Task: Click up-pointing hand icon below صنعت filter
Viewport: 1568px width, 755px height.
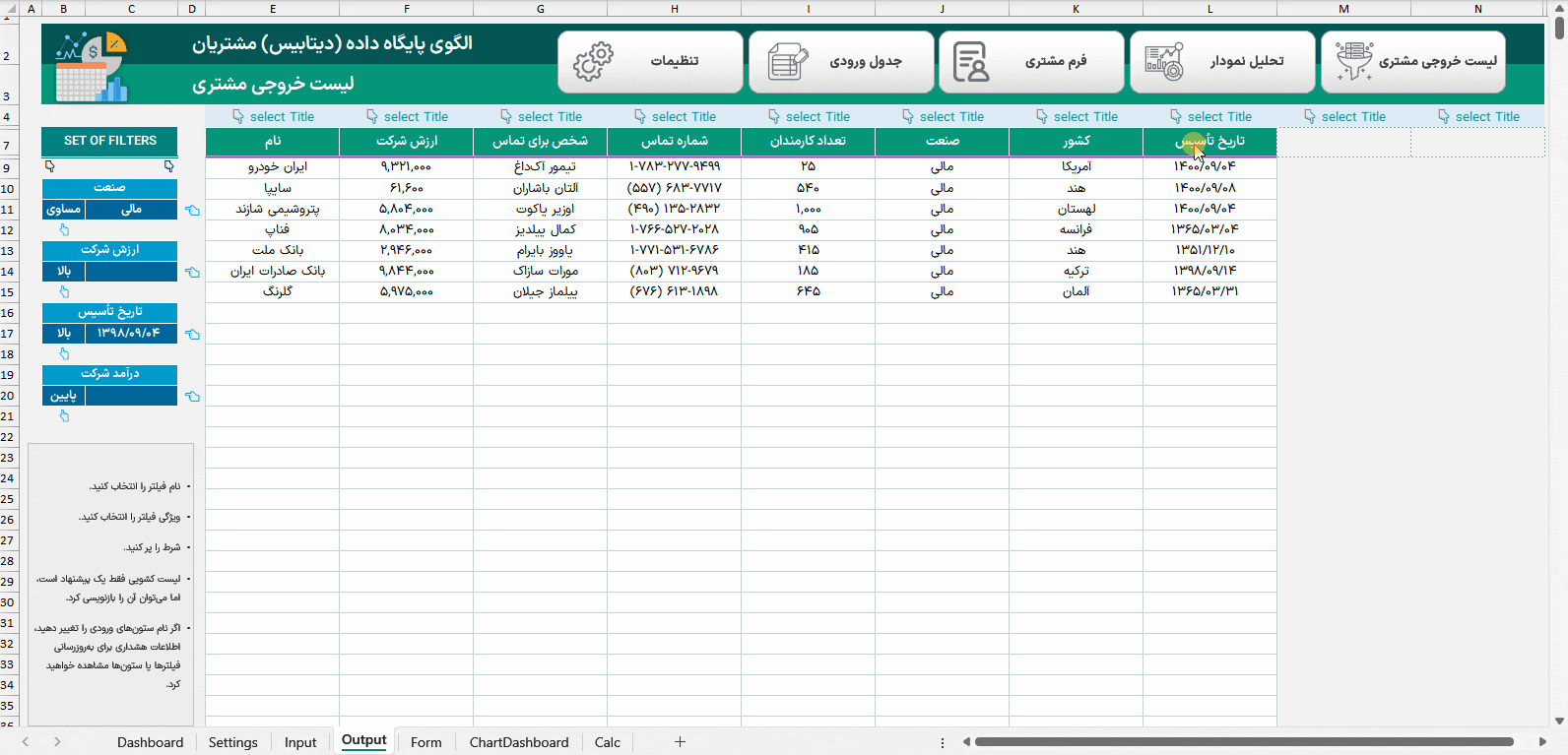Action: pyautogui.click(x=64, y=229)
